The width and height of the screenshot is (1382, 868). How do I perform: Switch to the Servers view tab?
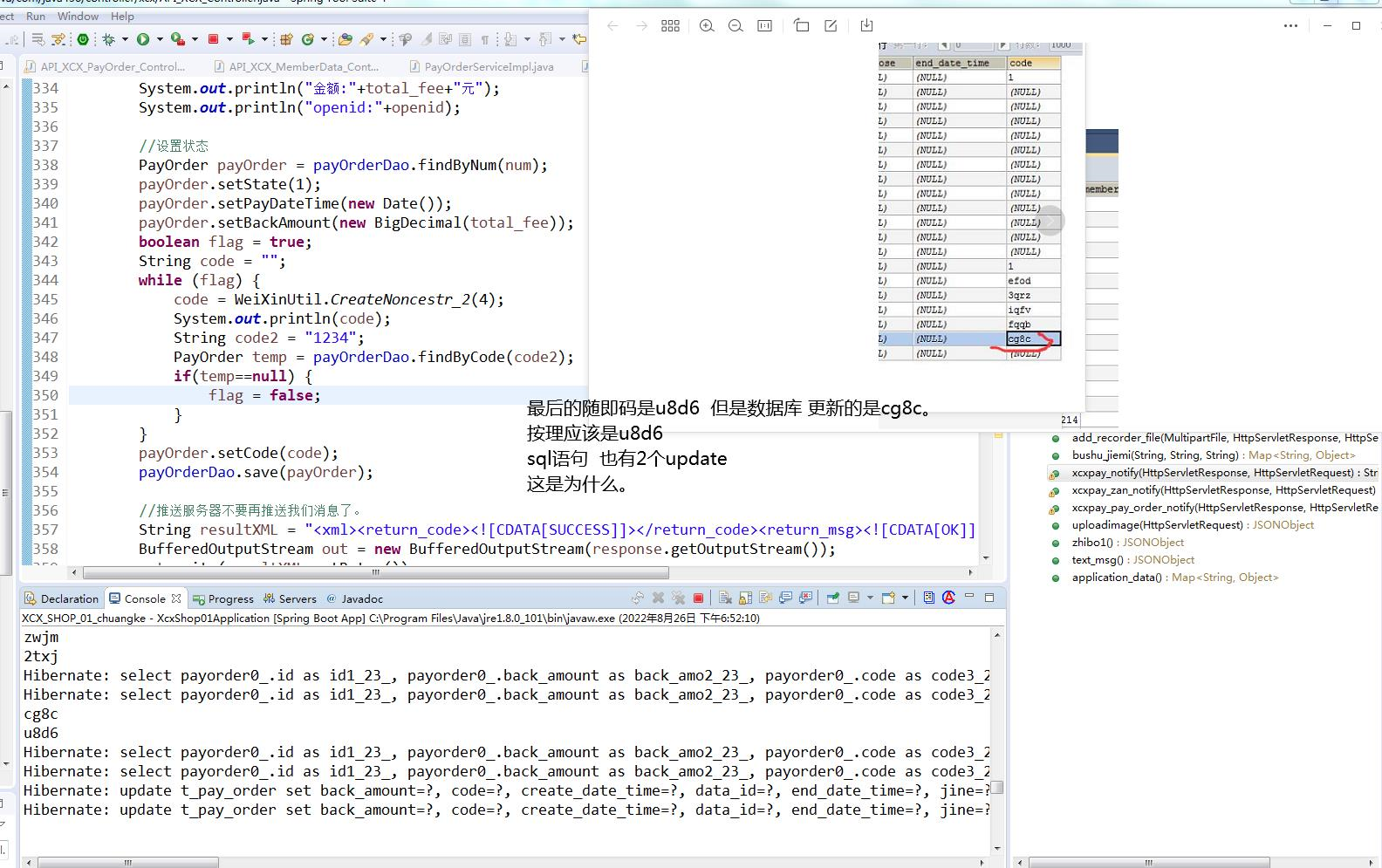(x=290, y=598)
